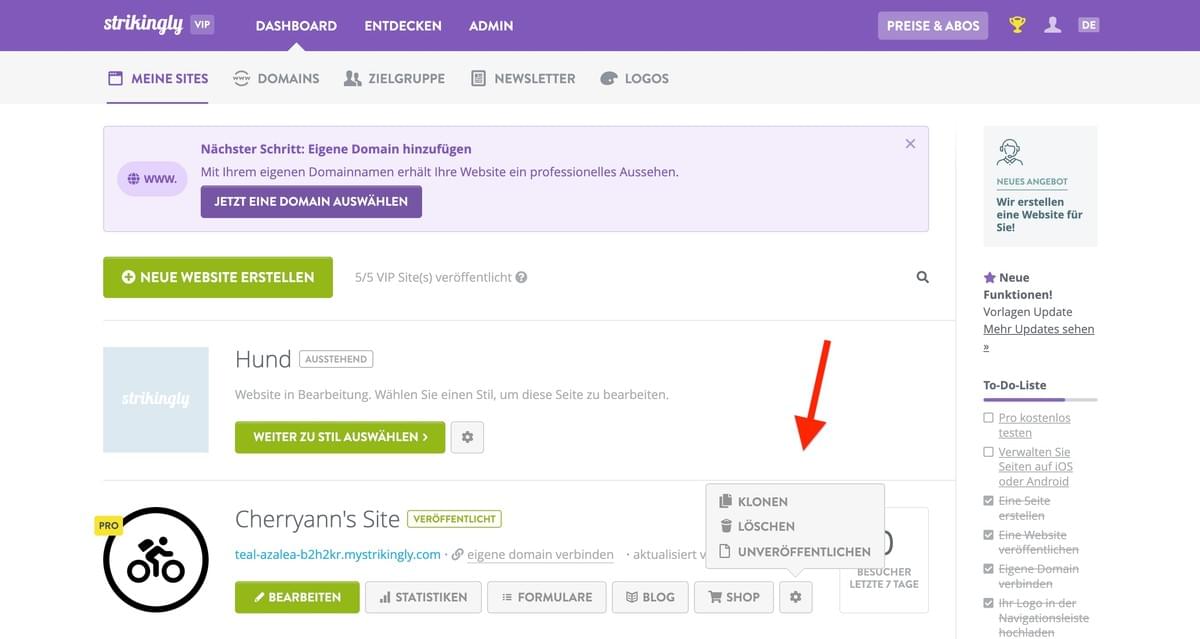Open the Dashboard menu item
1200x639 pixels.
(296, 26)
